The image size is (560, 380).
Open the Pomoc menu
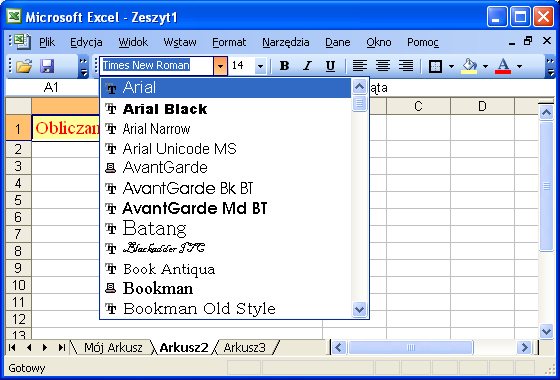tap(422, 42)
